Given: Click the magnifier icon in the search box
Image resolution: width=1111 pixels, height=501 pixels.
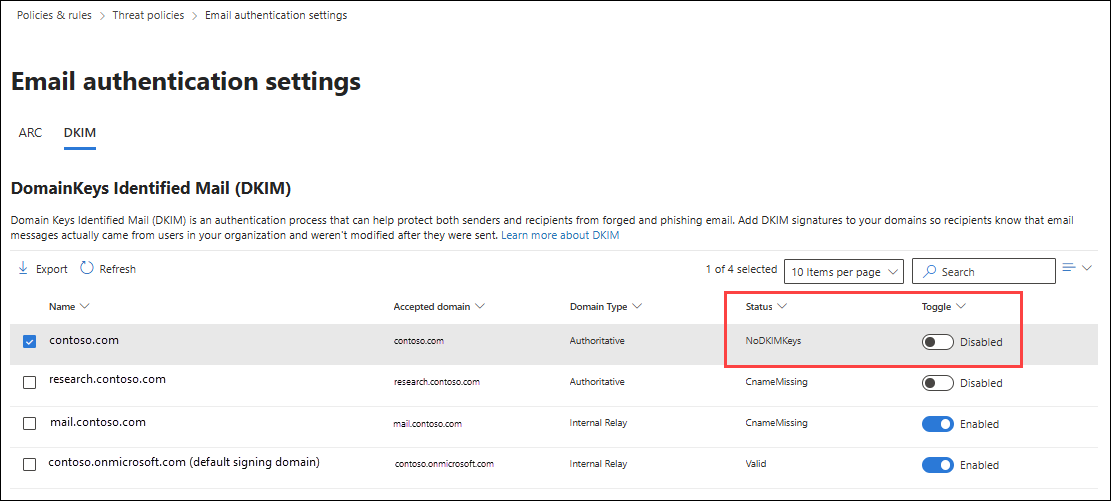Looking at the screenshot, I should [930, 271].
